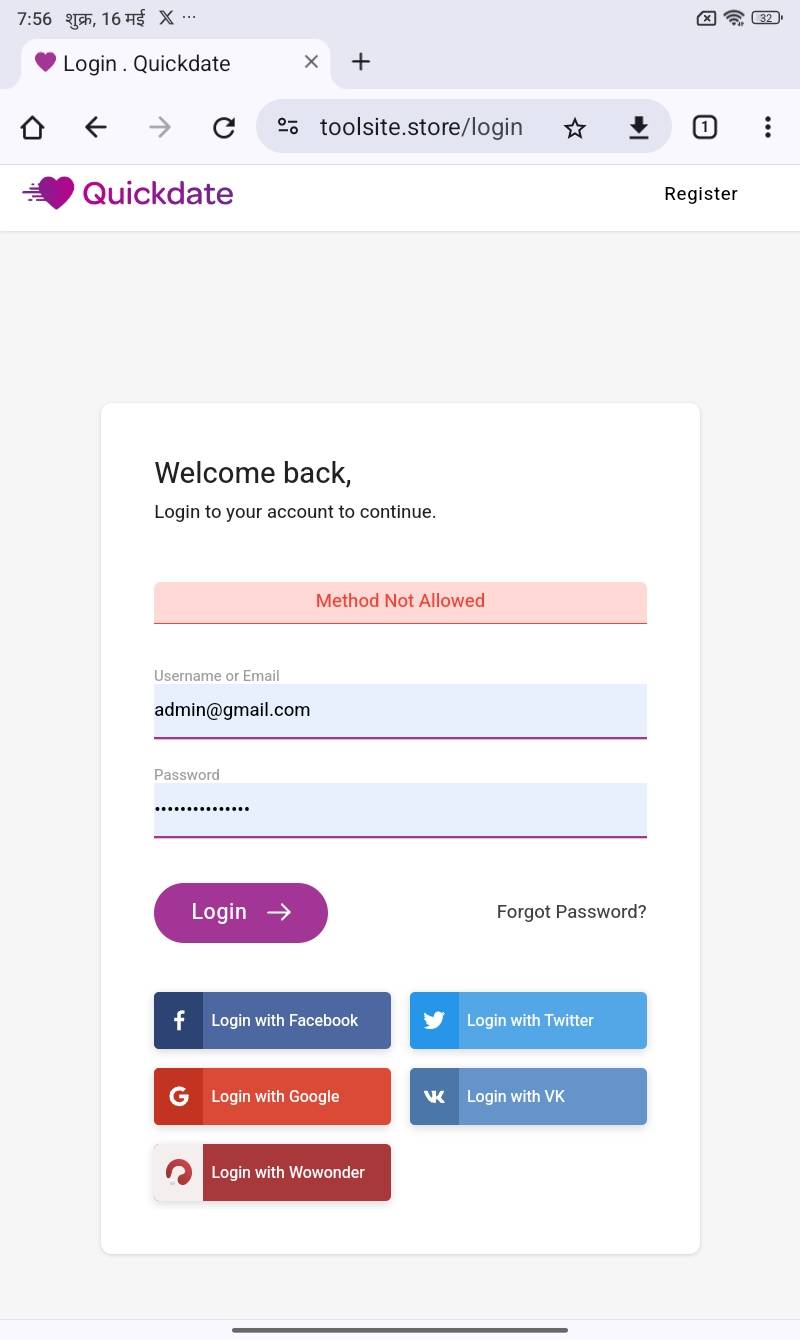Open the downloads icon in toolbar
Image resolution: width=800 pixels, height=1340 pixels.
pos(638,127)
